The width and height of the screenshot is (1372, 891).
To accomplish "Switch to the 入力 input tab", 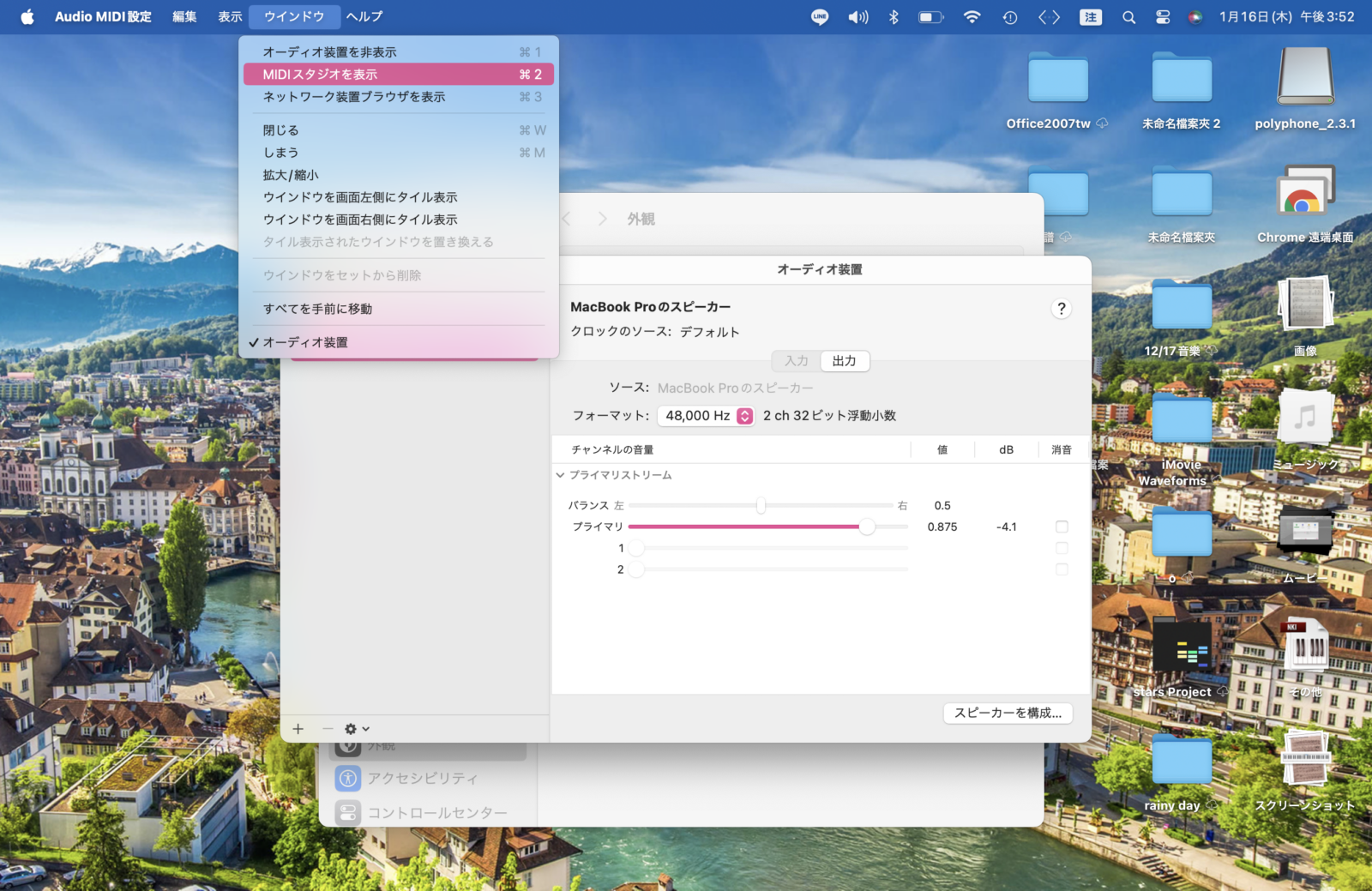I will [796, 361].
